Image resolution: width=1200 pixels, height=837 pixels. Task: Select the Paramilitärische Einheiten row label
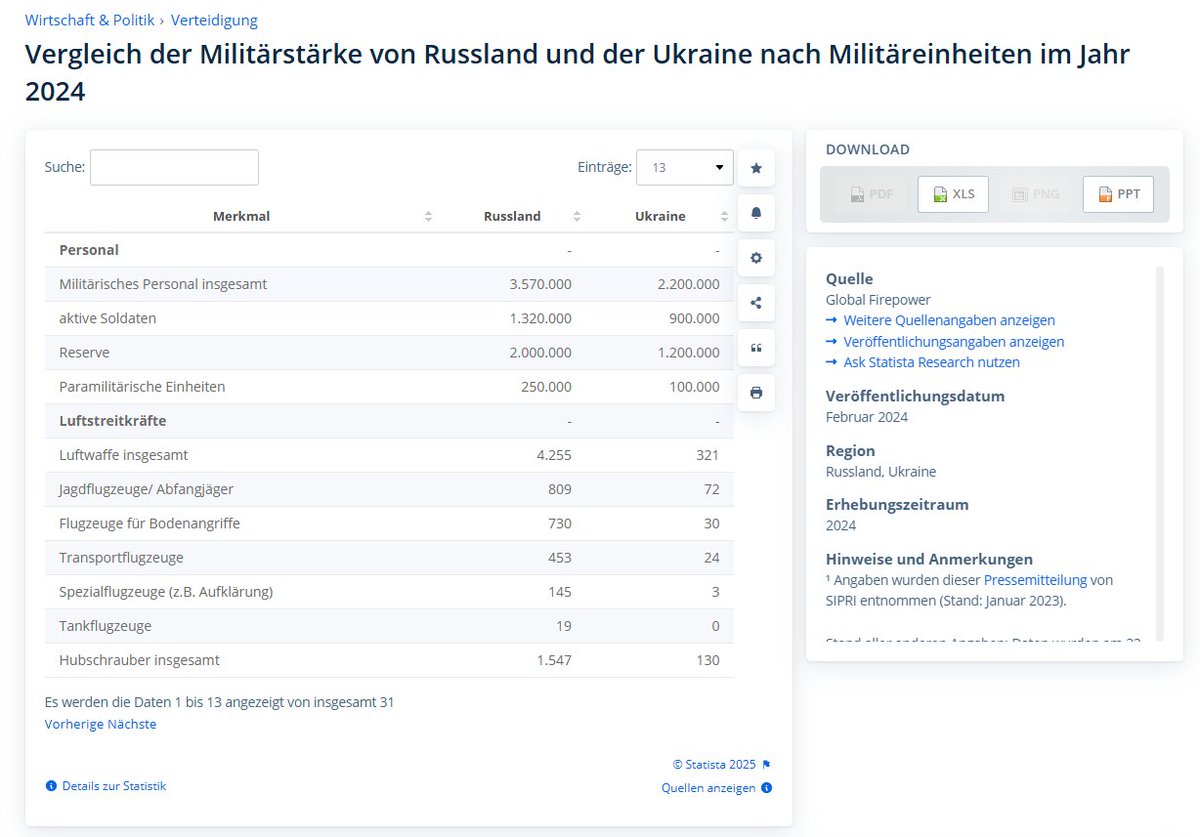pyautogui.click(x=142, y=386)
